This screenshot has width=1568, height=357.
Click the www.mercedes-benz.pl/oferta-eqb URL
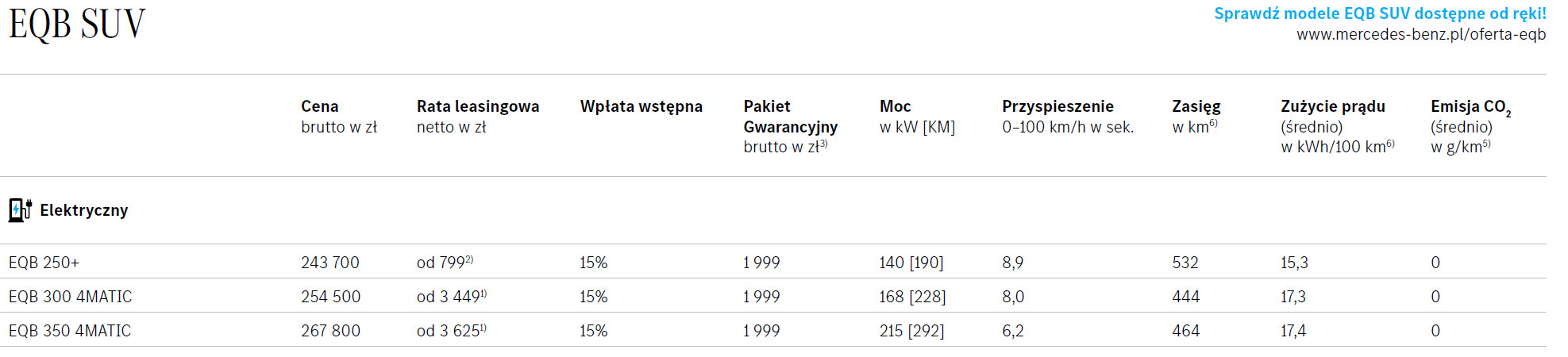tap(1420, 35)
